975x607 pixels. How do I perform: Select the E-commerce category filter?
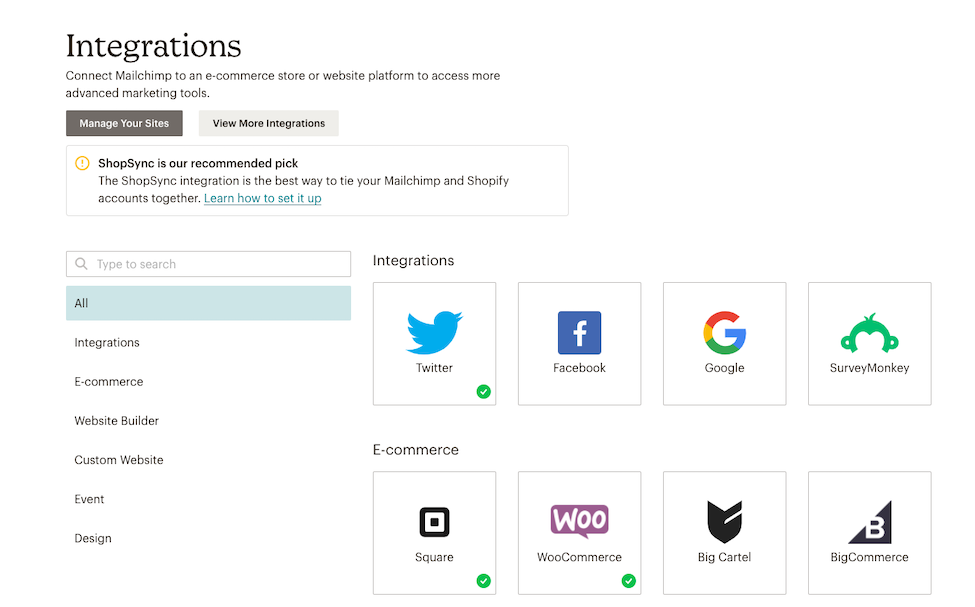[x=108, y=381]
